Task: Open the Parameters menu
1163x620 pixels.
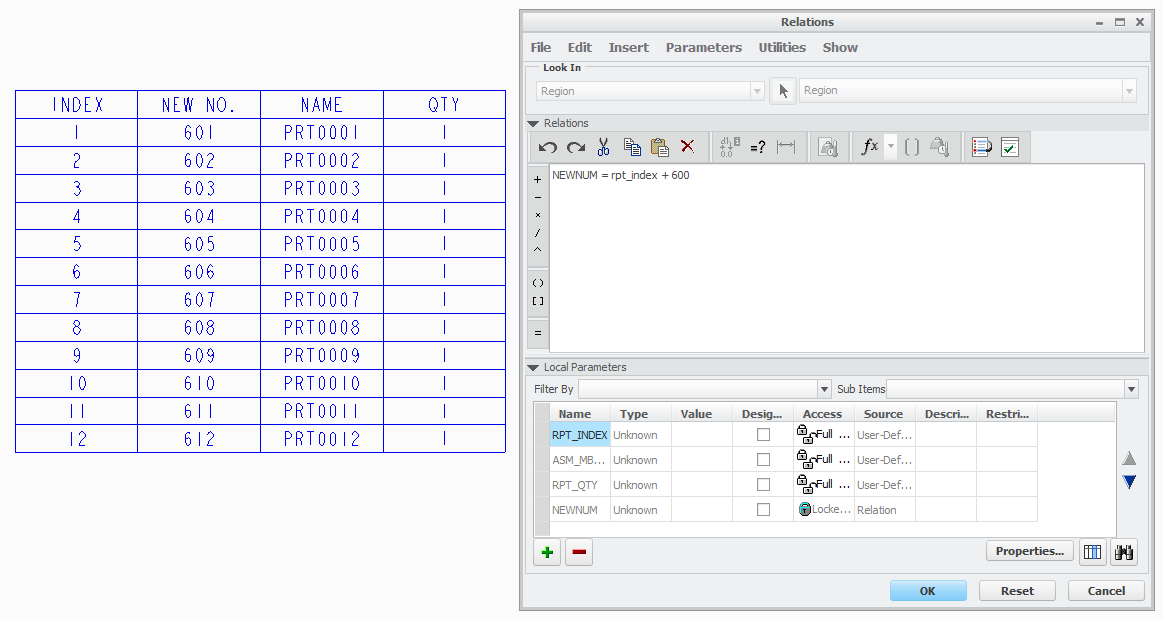Action: click(x=703, y=47)
